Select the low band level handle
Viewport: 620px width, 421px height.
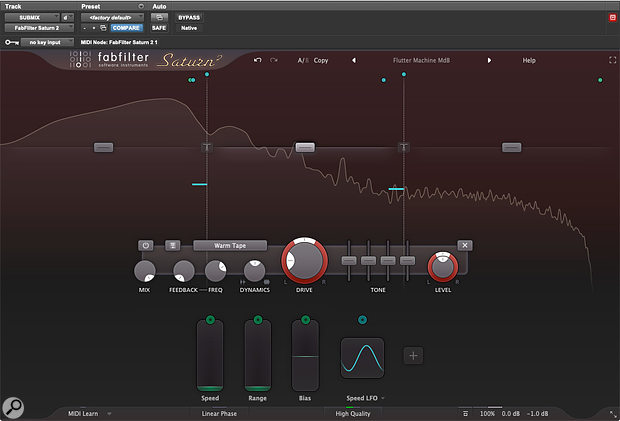click(104, 147)
